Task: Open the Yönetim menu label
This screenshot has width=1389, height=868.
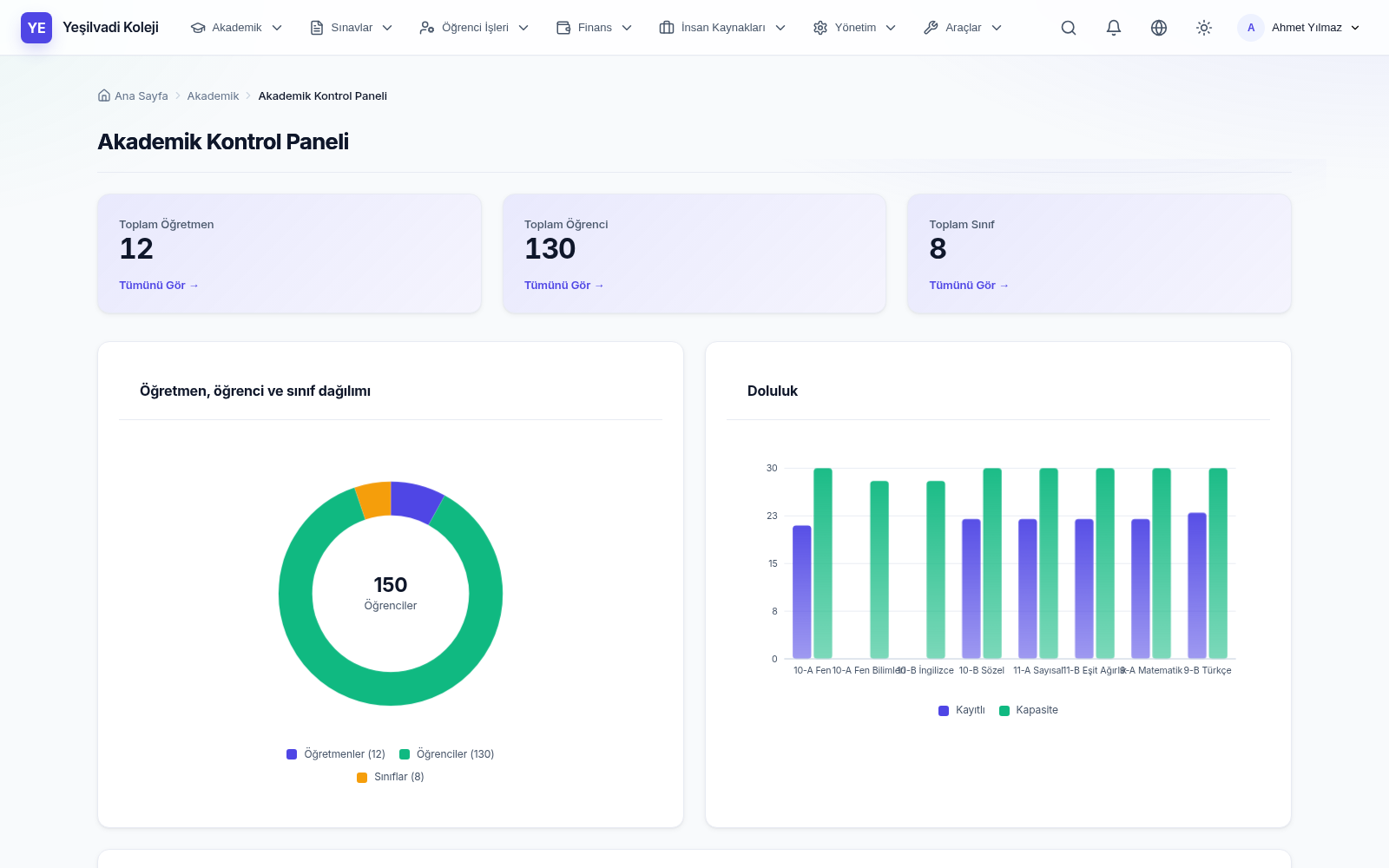Action: (855, 28)
